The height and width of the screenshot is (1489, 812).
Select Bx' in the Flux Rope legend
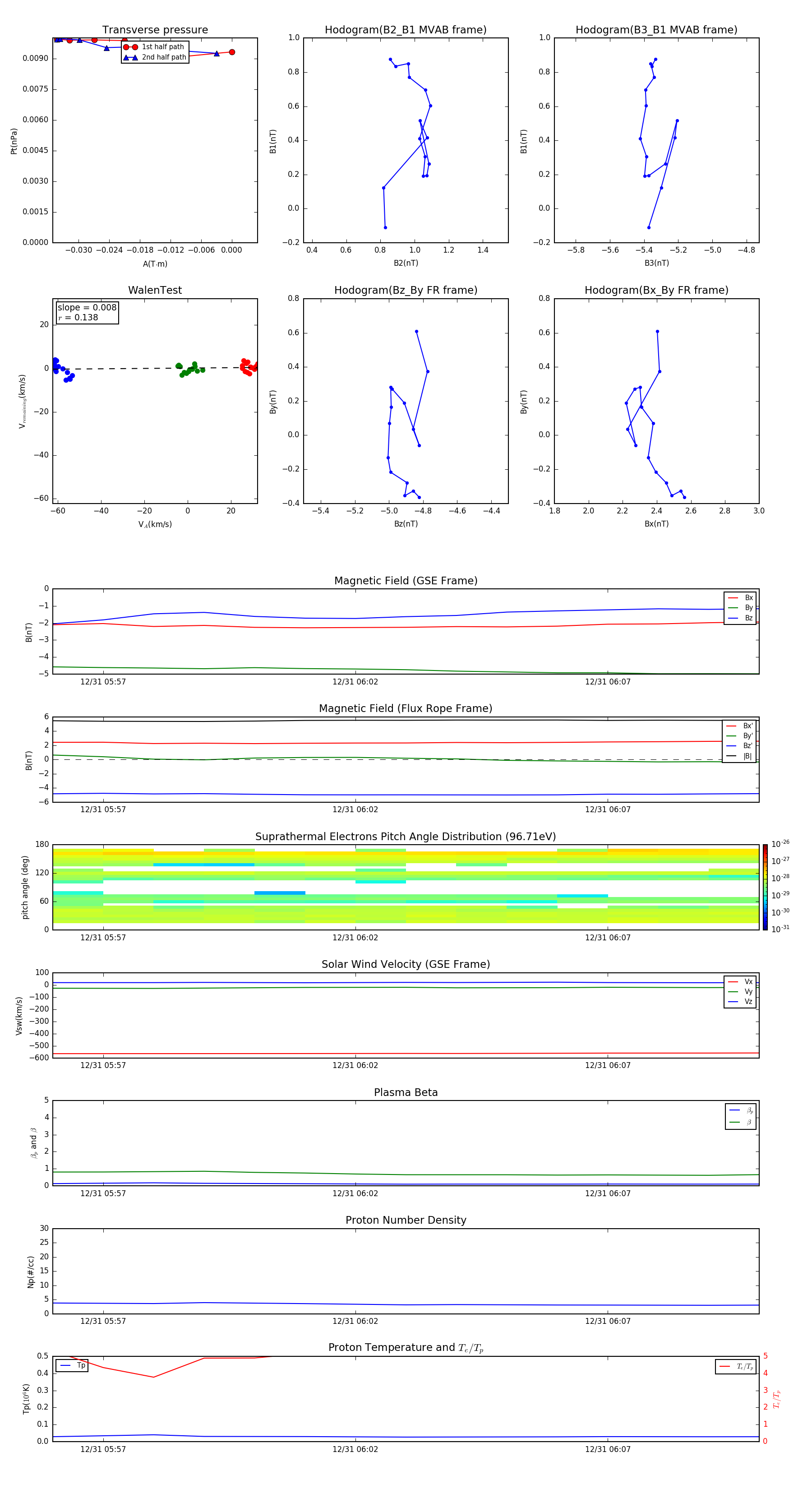[739, 726]
